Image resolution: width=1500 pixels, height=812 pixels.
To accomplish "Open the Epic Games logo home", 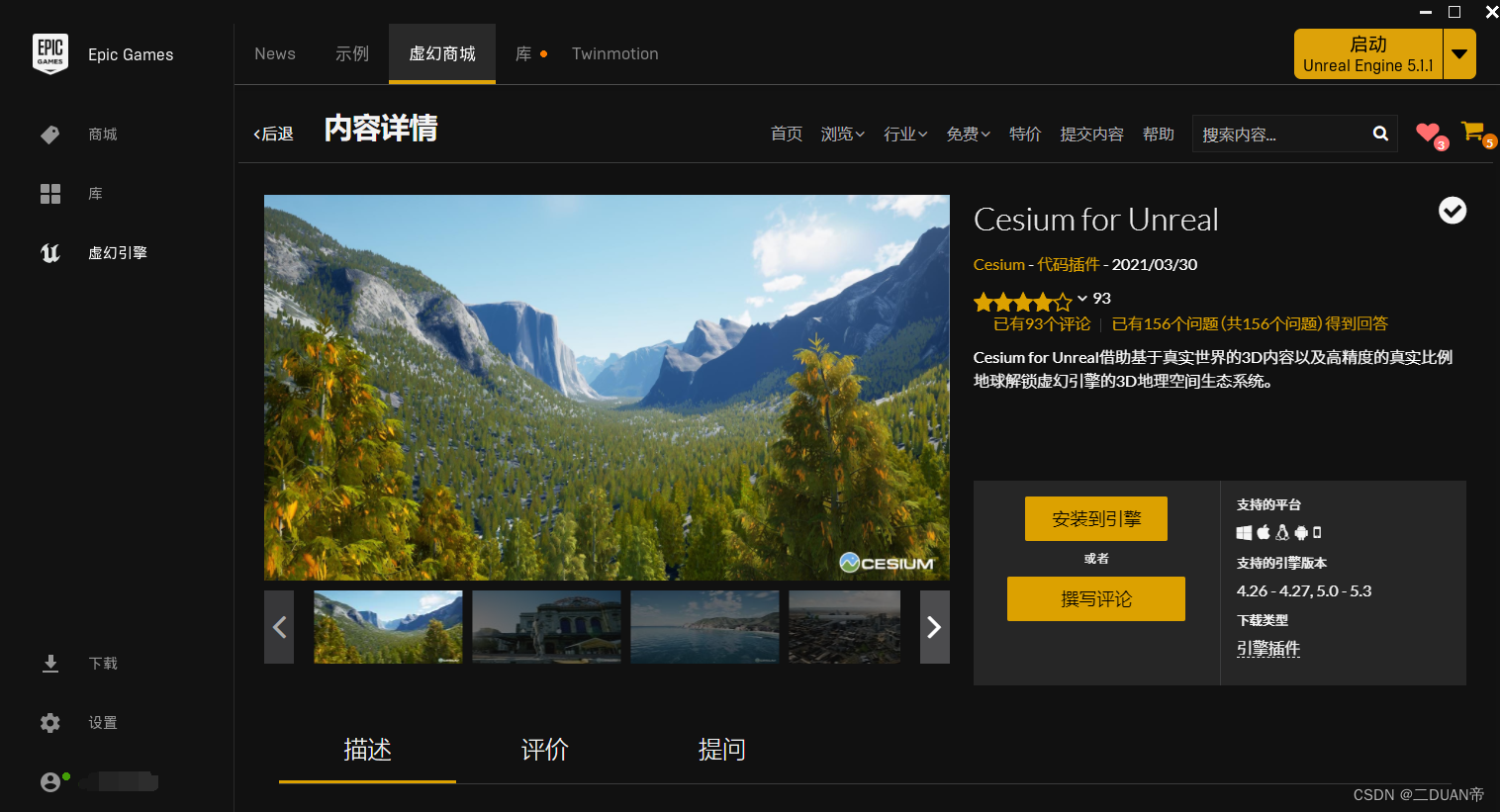I will click(x=50, y=54).
